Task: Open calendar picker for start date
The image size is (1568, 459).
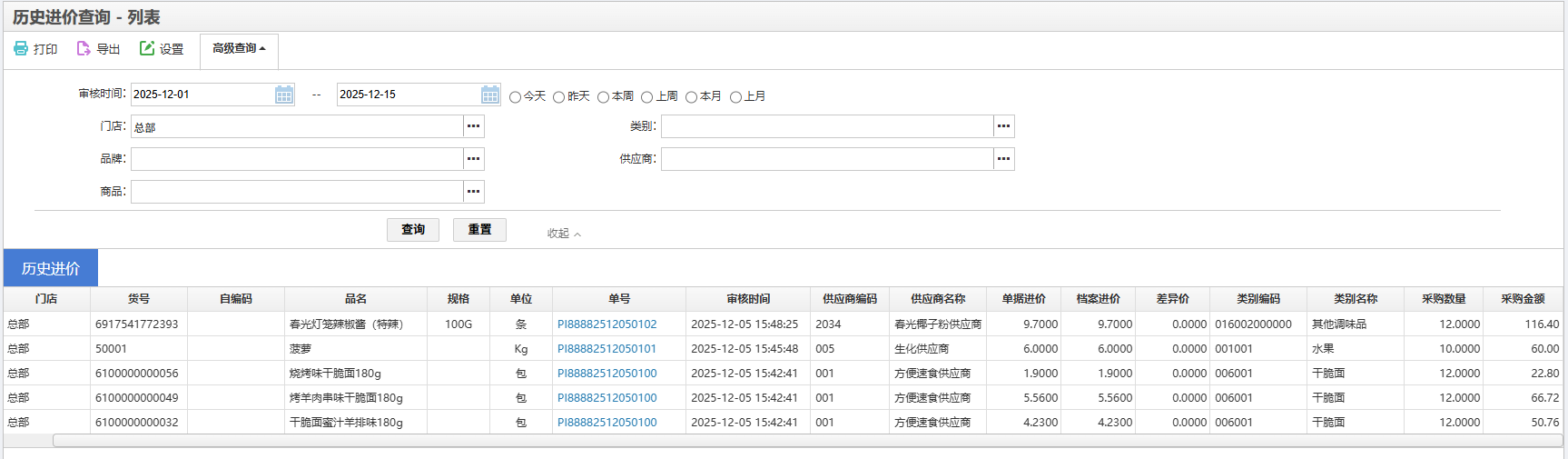Action: [x=284, y=95]
